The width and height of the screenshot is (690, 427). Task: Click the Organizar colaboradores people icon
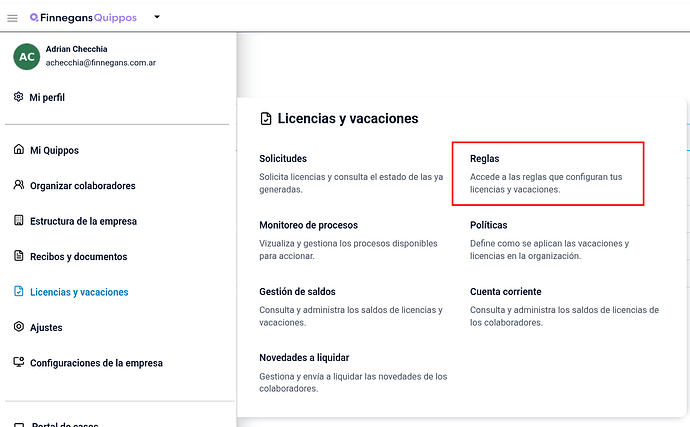(18, 185)
